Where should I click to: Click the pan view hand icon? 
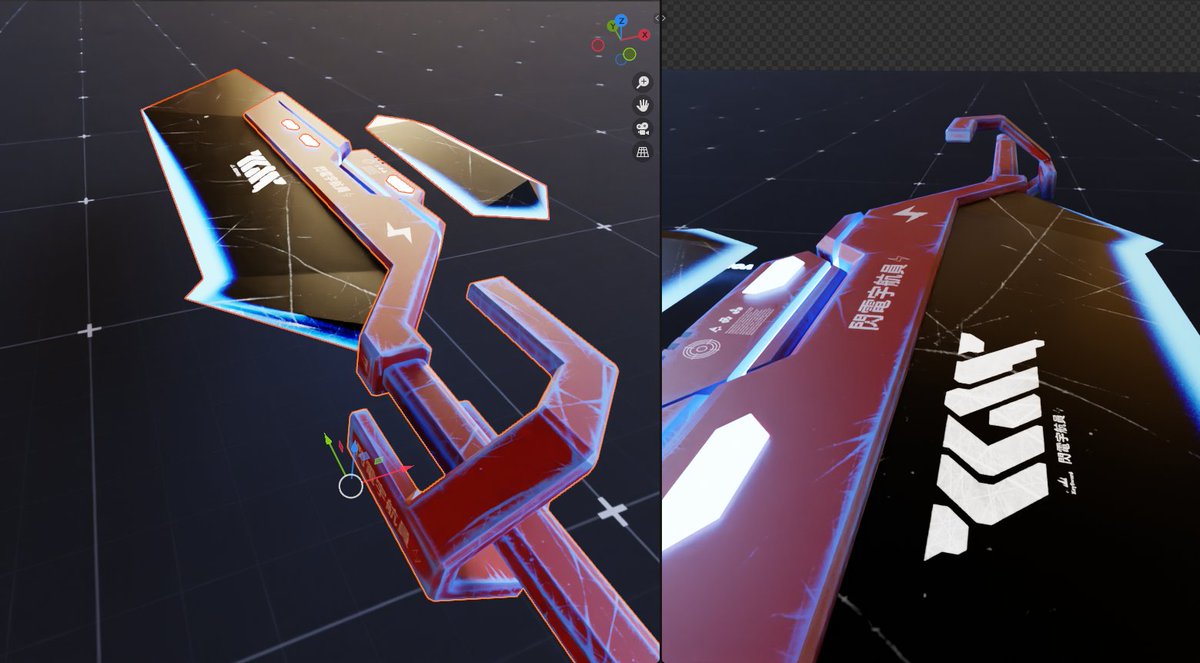point(643,105)
